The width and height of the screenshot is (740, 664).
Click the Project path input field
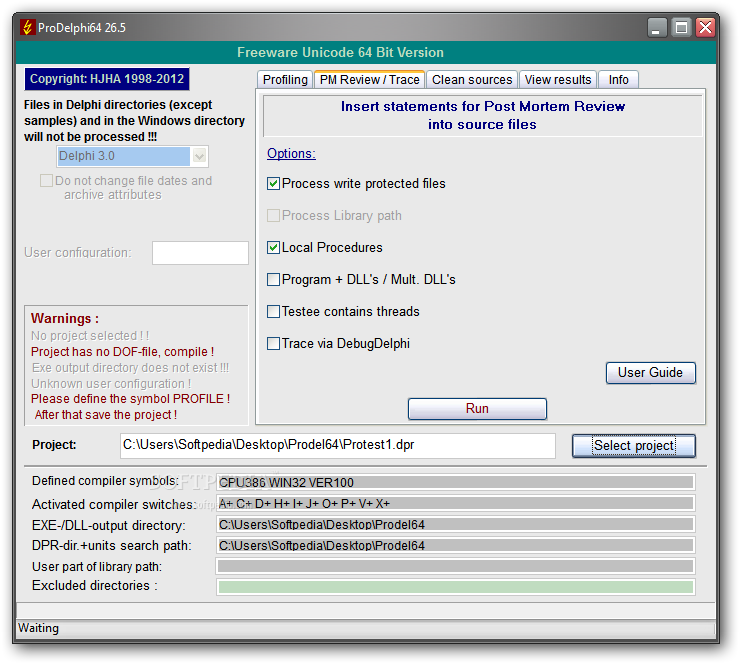337,445
